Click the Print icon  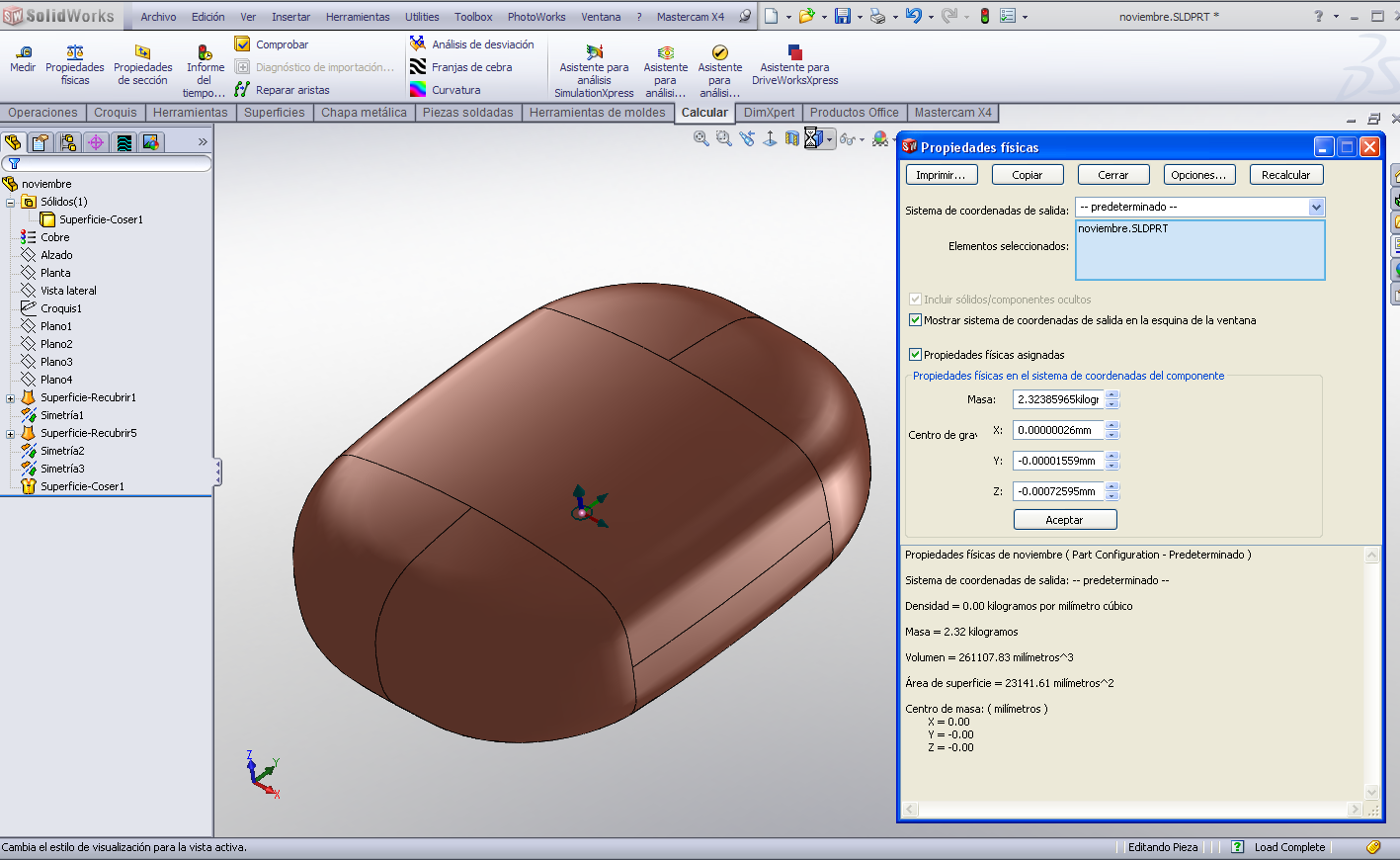click(877, 16)
